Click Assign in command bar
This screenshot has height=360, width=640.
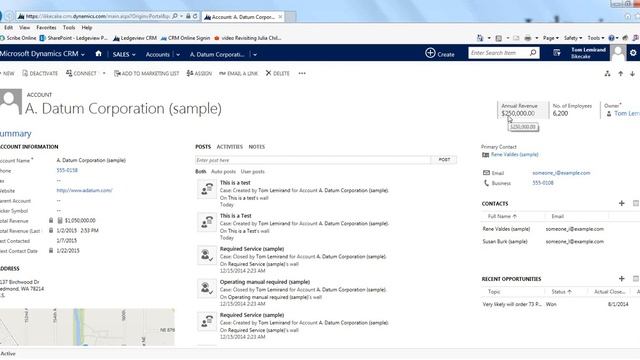click(x=199, y=73)
